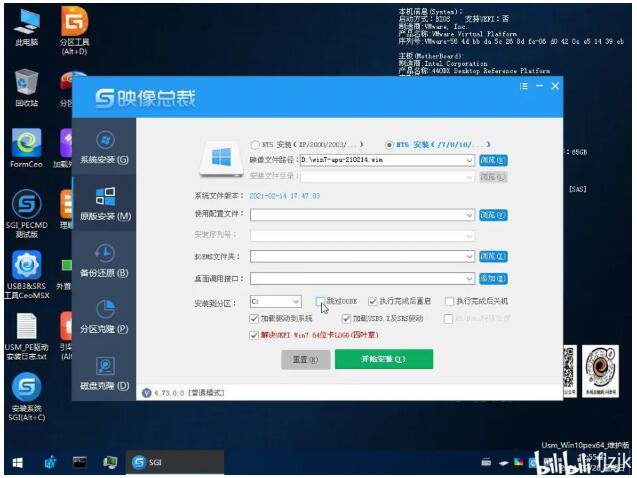
Task: Expand 安装到分区 drive dropdown
Action: 295,301
